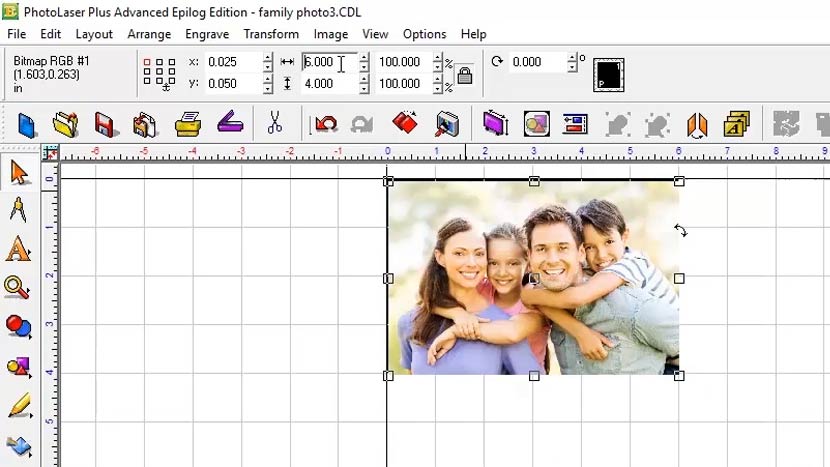Screen dimensions: 830x467
Task: Increase the width value with spinner
Action: pos(364,57)
